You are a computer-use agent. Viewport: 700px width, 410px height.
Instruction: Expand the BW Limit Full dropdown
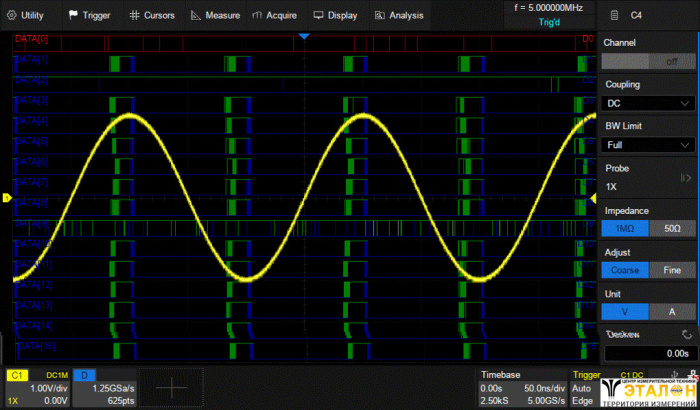coord(649,145)
